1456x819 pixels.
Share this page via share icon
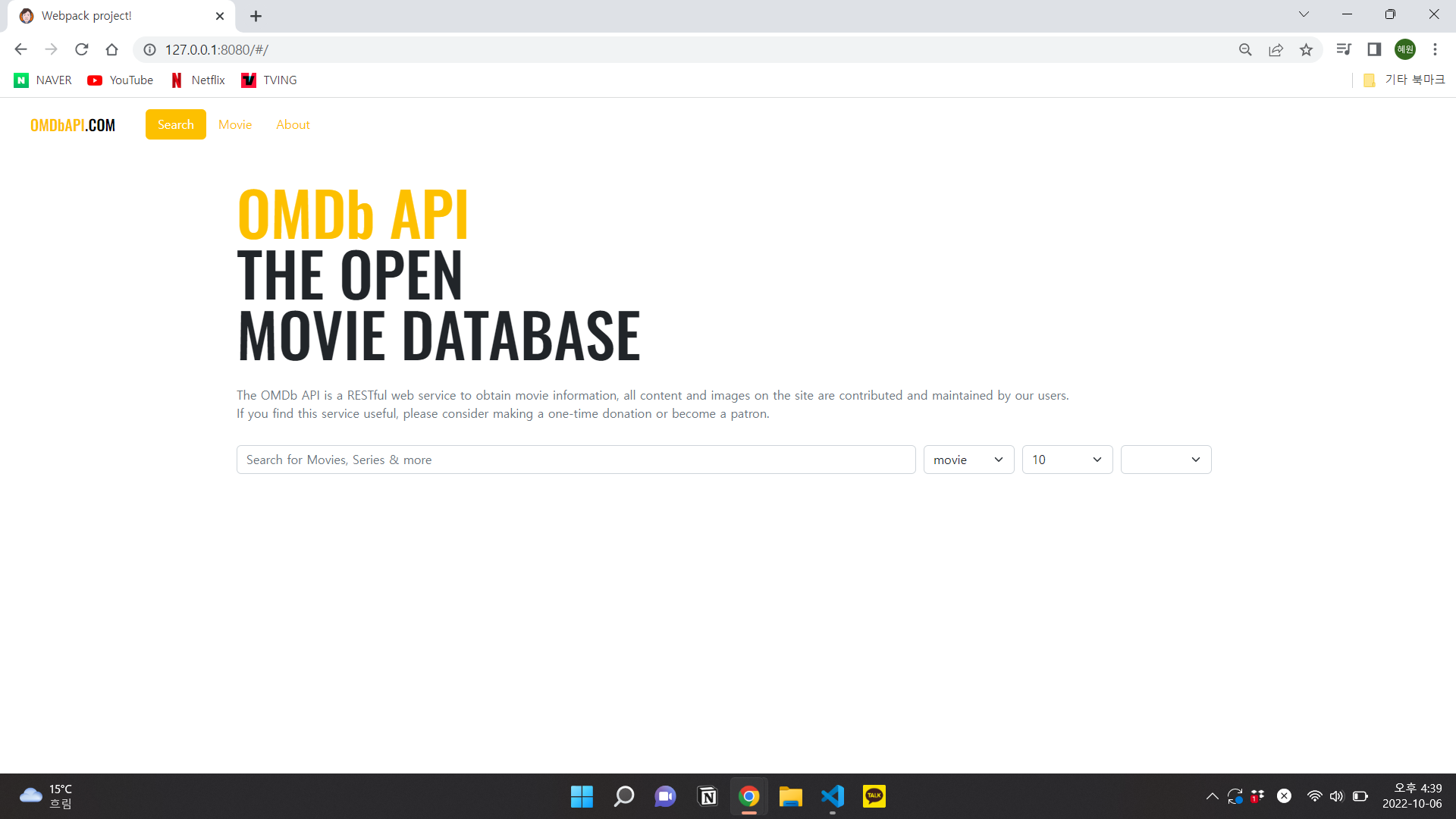point(1276,49)
